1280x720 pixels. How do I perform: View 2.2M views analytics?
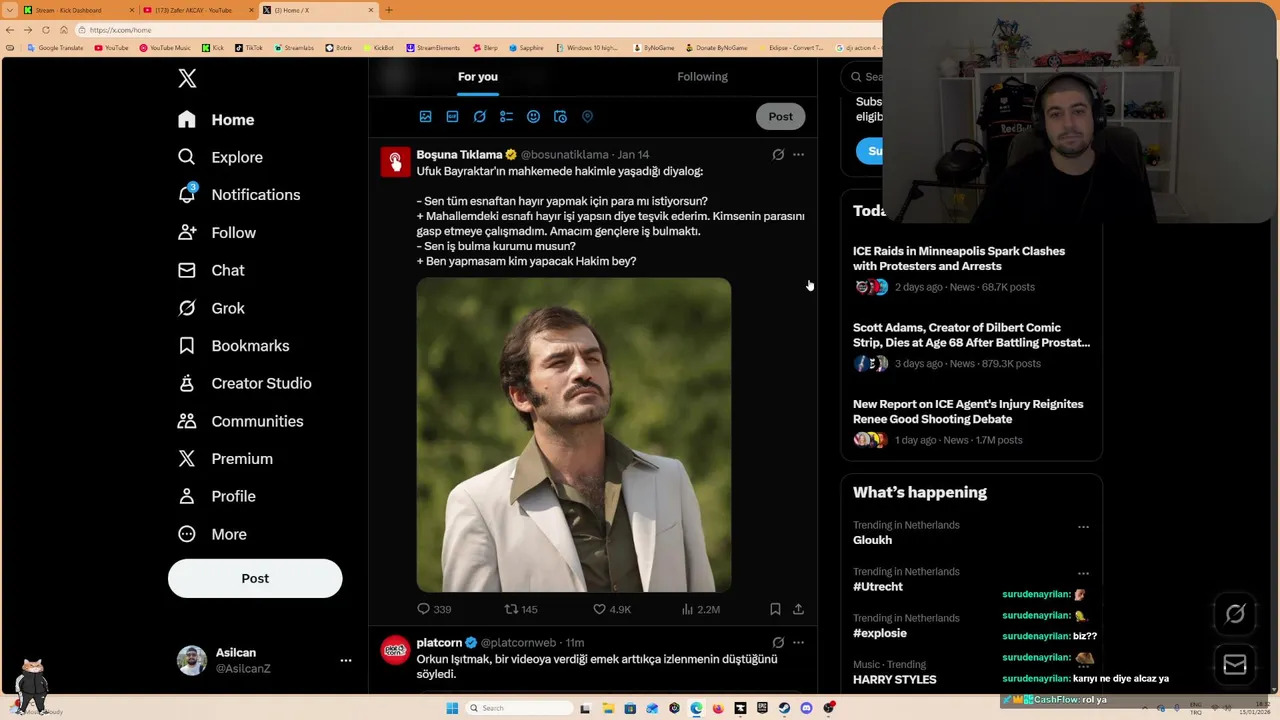click(x=700, y=609)
